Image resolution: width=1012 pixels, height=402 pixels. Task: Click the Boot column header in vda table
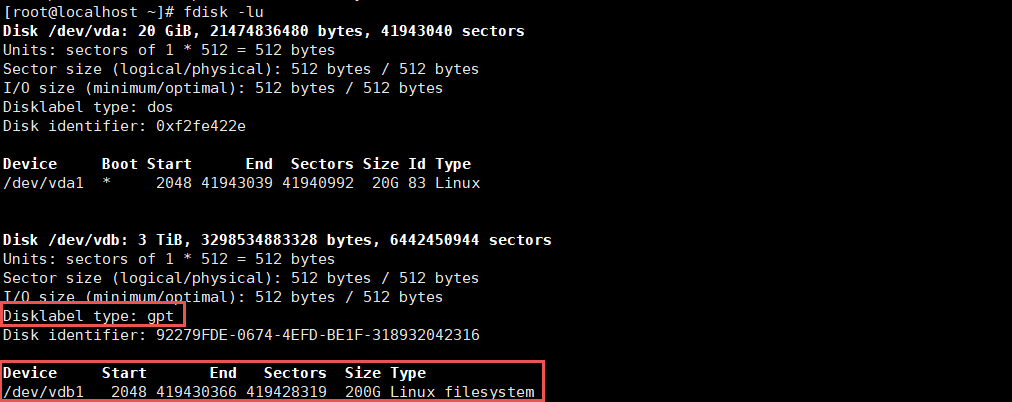pos(120,164)
